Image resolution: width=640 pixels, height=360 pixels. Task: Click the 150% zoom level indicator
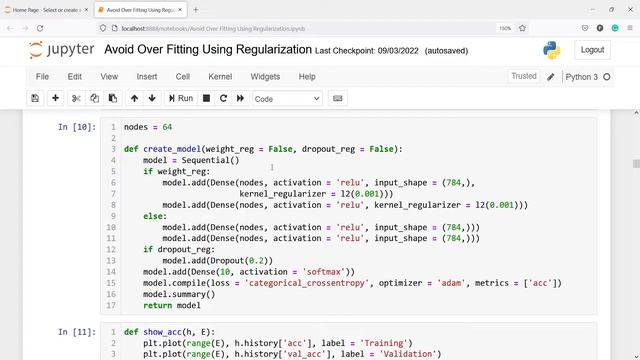[x=505, y=28]
